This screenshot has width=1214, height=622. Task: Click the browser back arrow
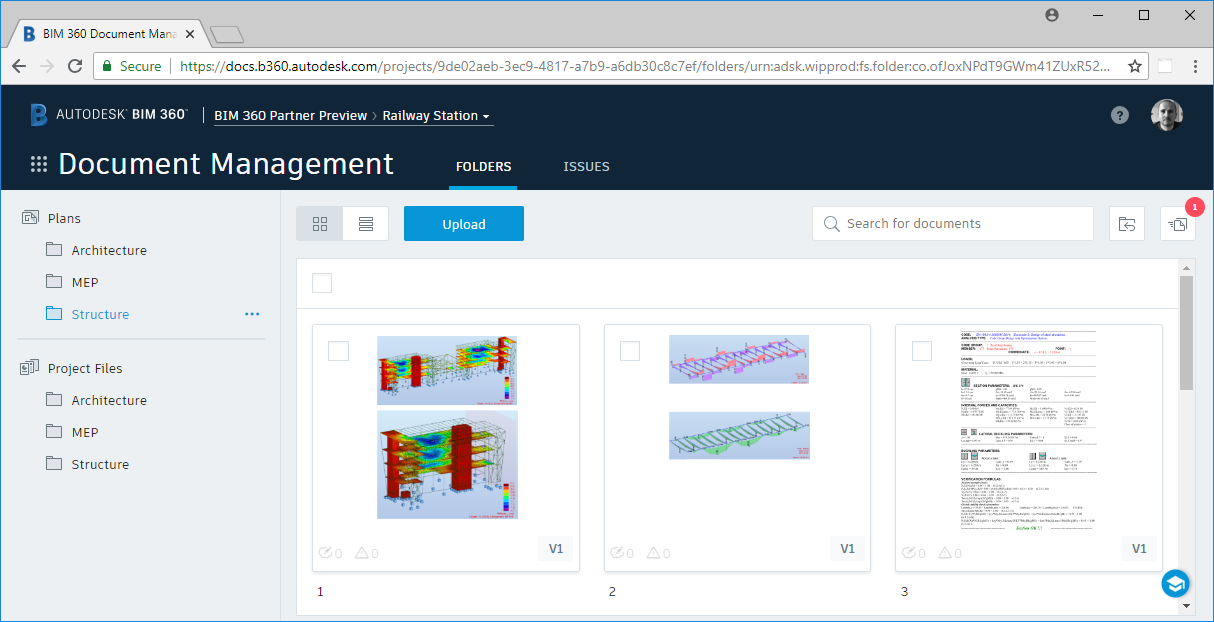pyautogui.click(x=19, y=66)
